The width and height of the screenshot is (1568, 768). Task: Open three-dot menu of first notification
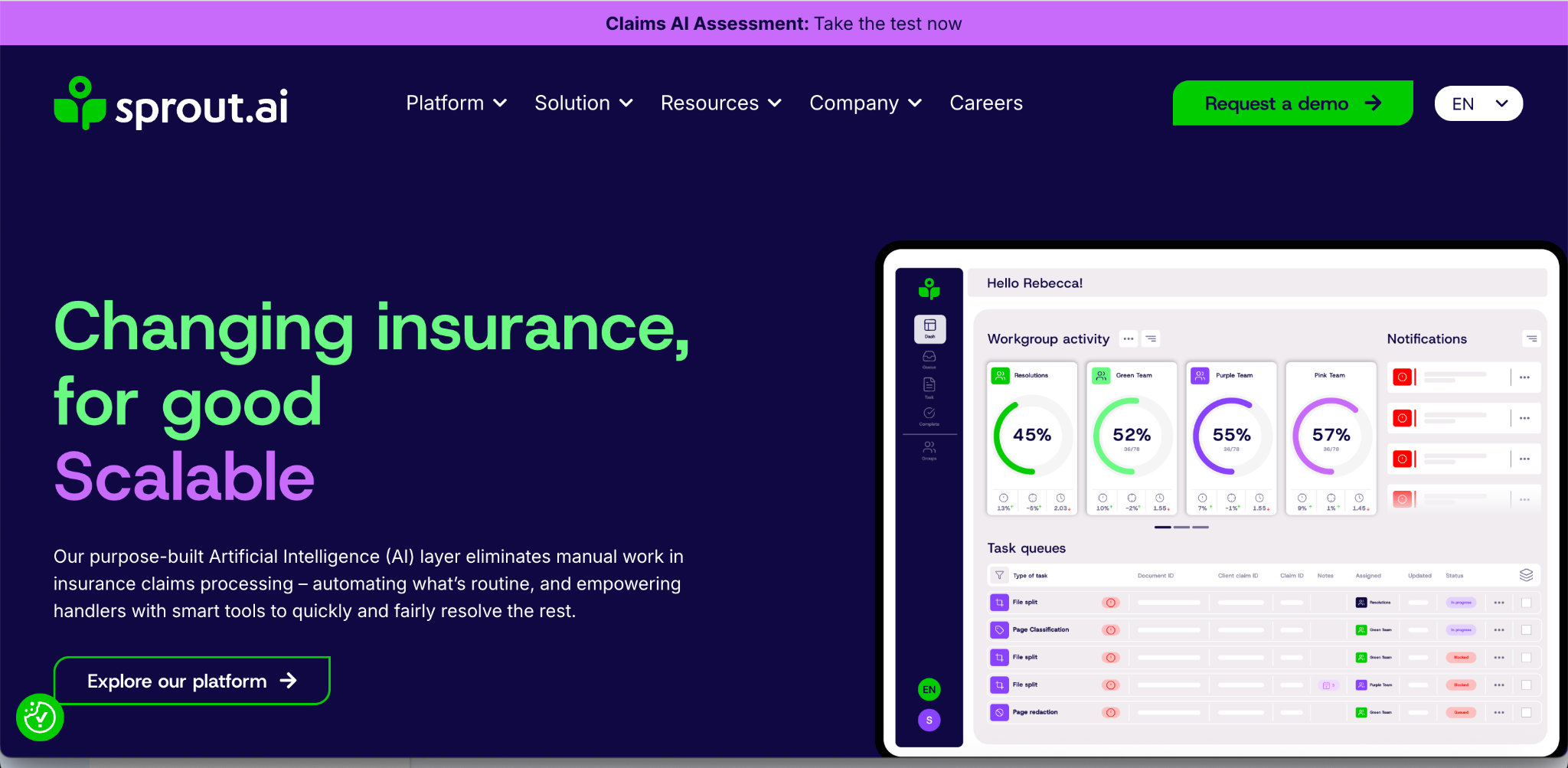tap(1524, 377)
